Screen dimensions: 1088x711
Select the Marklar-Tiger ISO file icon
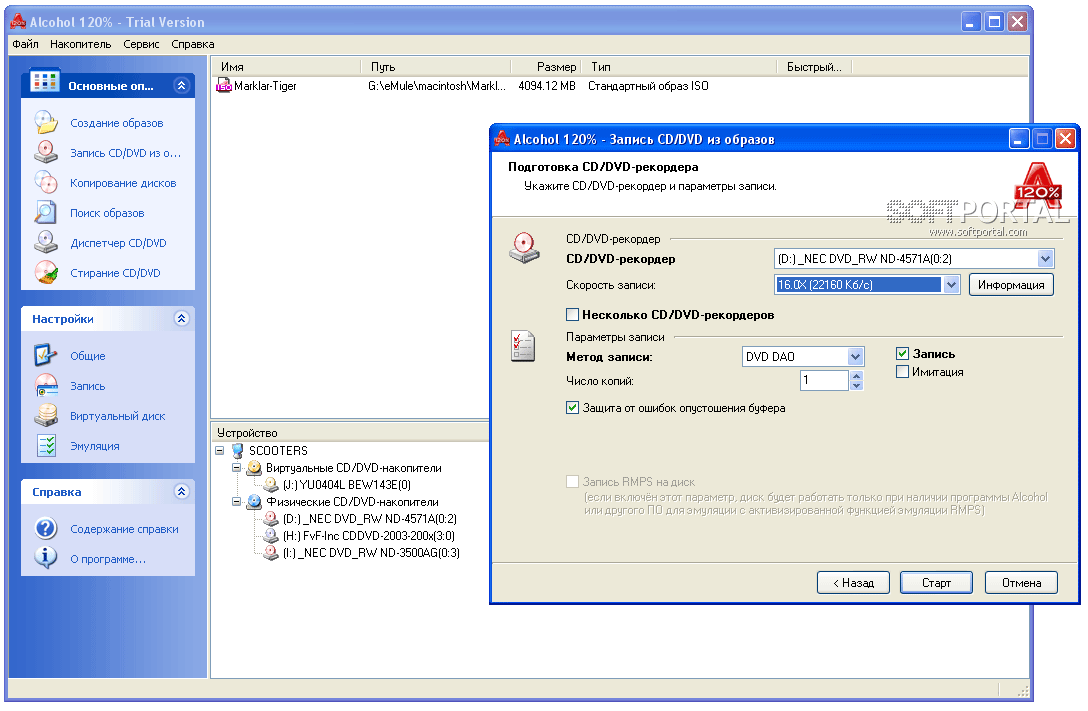(x=224, y=85)
